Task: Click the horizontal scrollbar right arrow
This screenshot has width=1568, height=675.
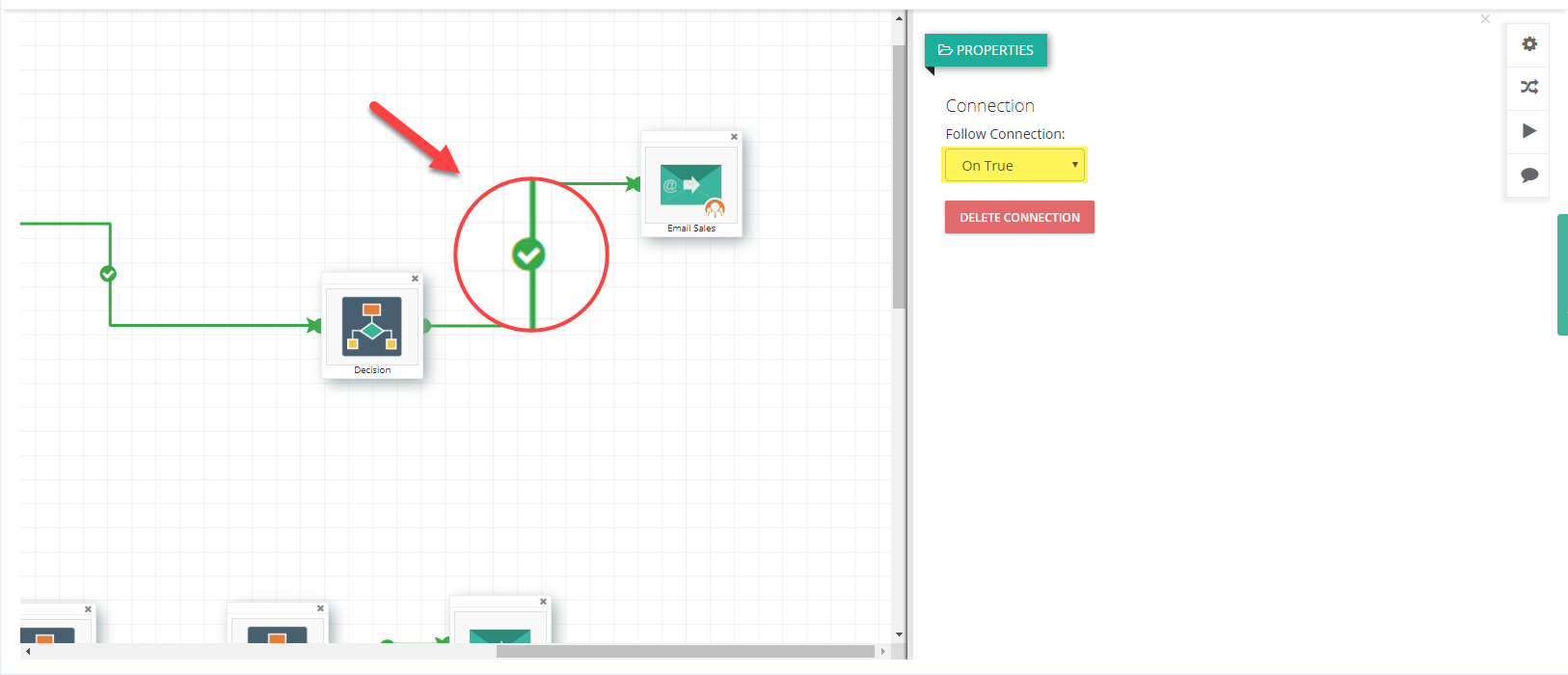Action: [x=882, y=652]
